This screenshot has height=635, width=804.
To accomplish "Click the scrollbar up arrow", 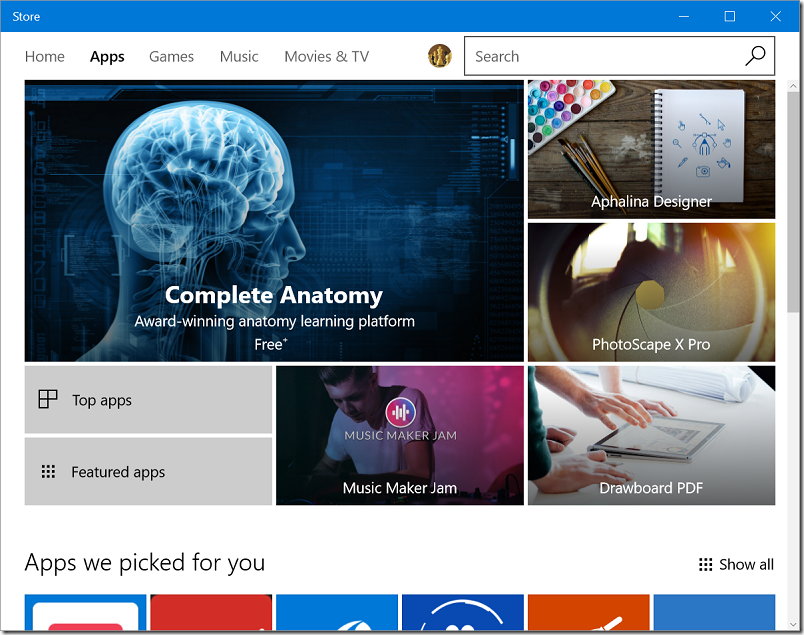I will tap(793, 86).
